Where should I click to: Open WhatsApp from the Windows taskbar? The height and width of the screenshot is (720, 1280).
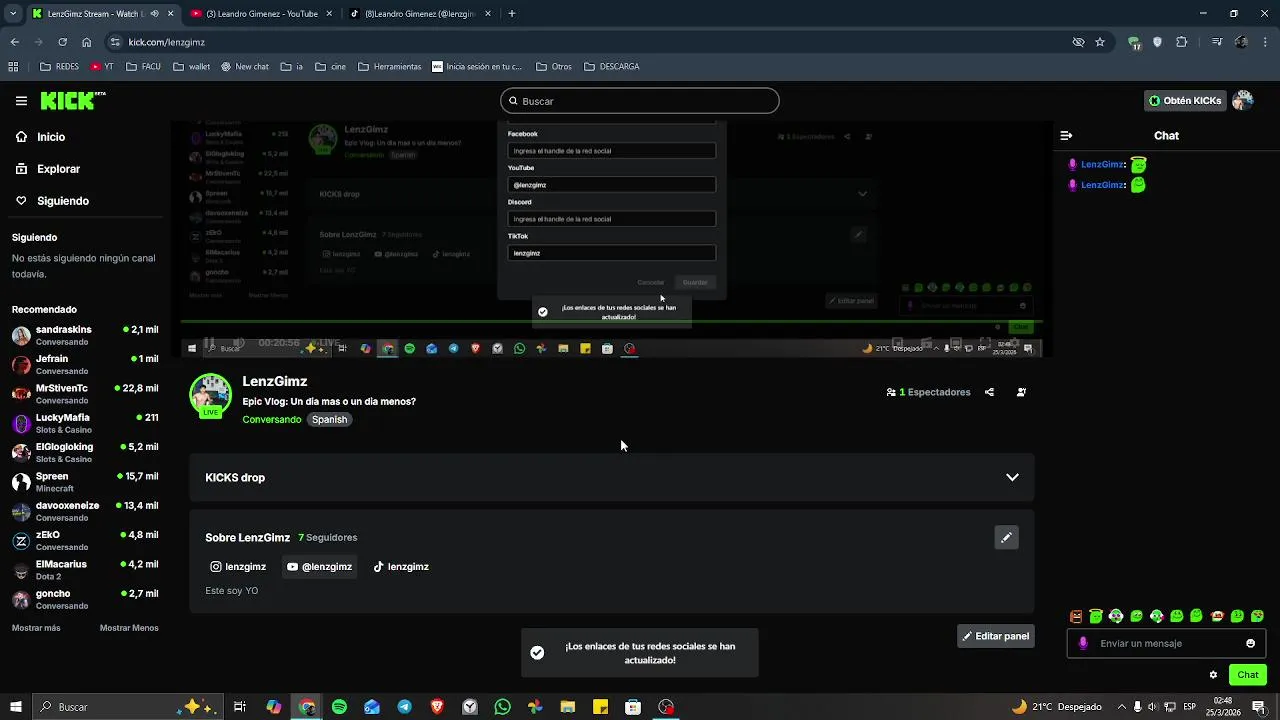tap(502, 707)
